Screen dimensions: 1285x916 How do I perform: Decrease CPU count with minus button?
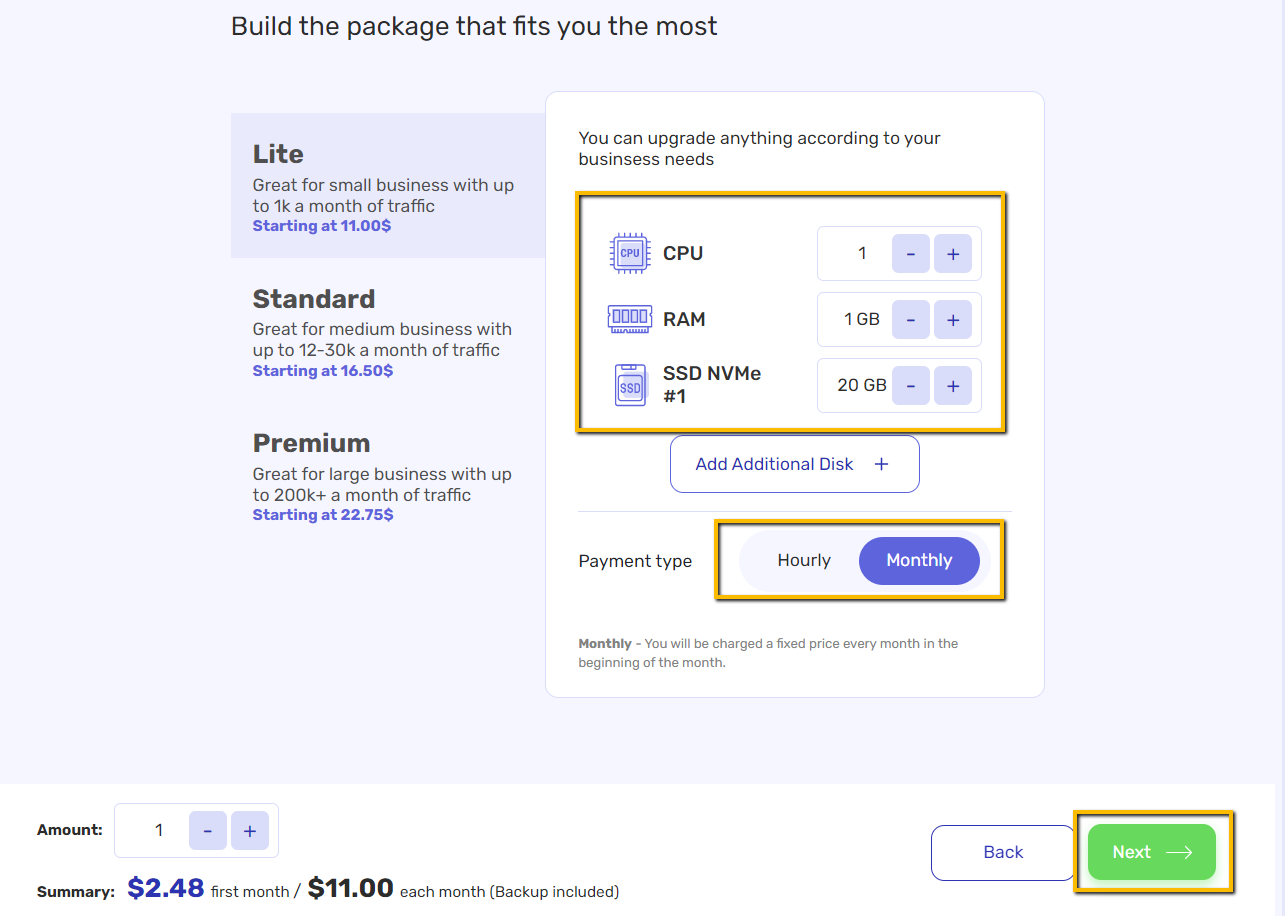pos(911,254)
